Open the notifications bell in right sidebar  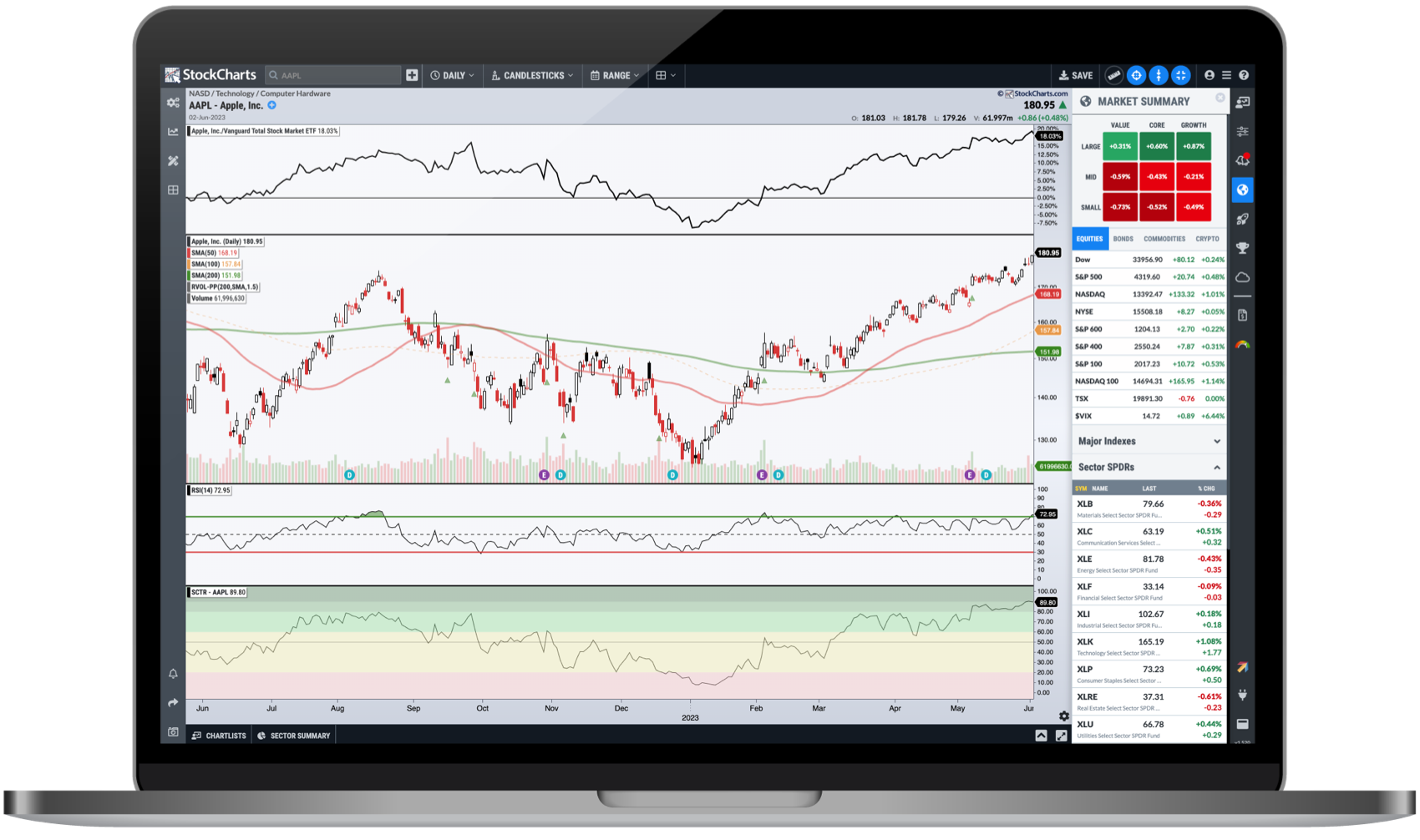(x=1243, y=159)
